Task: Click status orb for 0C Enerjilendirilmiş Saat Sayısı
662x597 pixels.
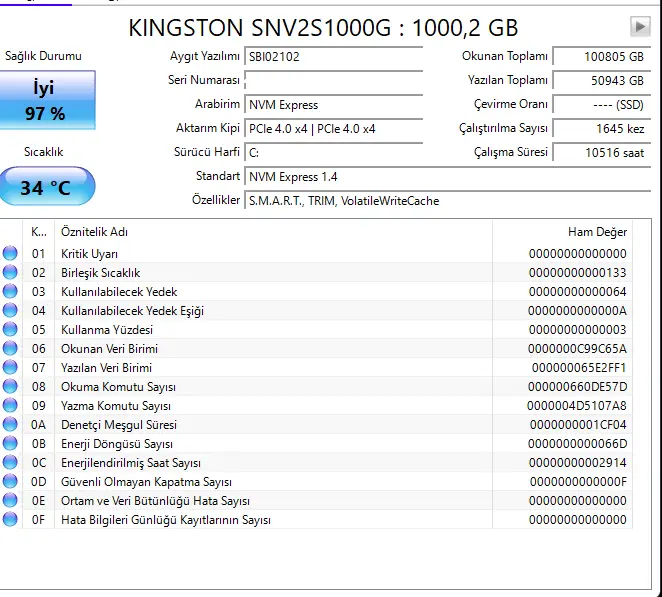Action: click(x=10, y=462)
